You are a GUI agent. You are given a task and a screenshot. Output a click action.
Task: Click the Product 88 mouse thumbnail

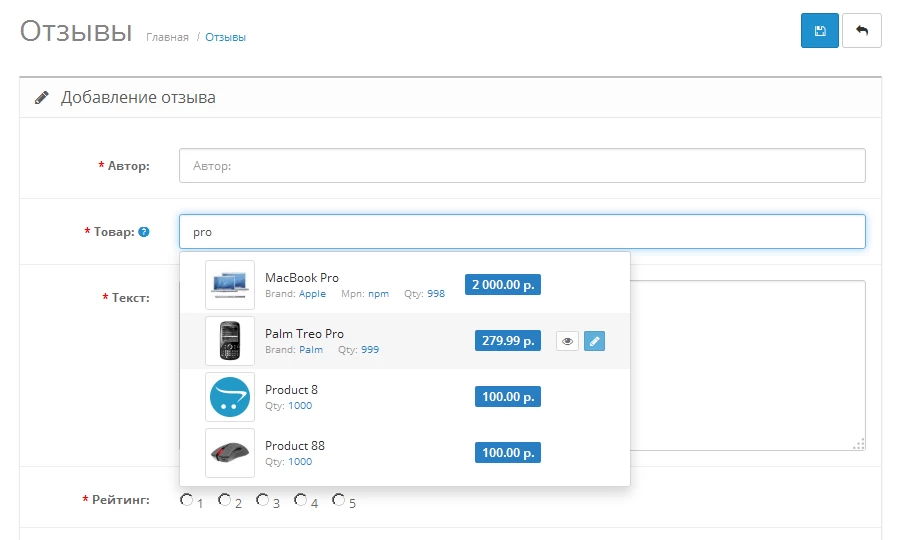click(x=230, y=453)
